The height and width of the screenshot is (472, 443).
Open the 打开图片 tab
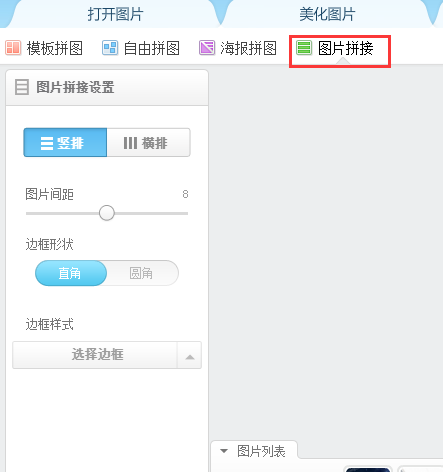click(x=115, y=14)
